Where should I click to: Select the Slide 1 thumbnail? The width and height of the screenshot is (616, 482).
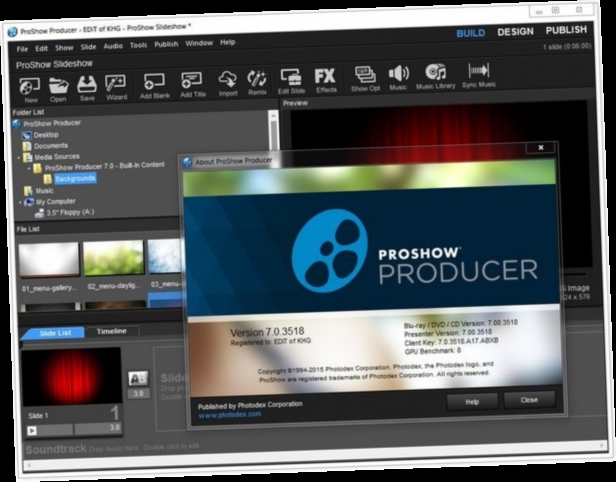coord(72,377)
